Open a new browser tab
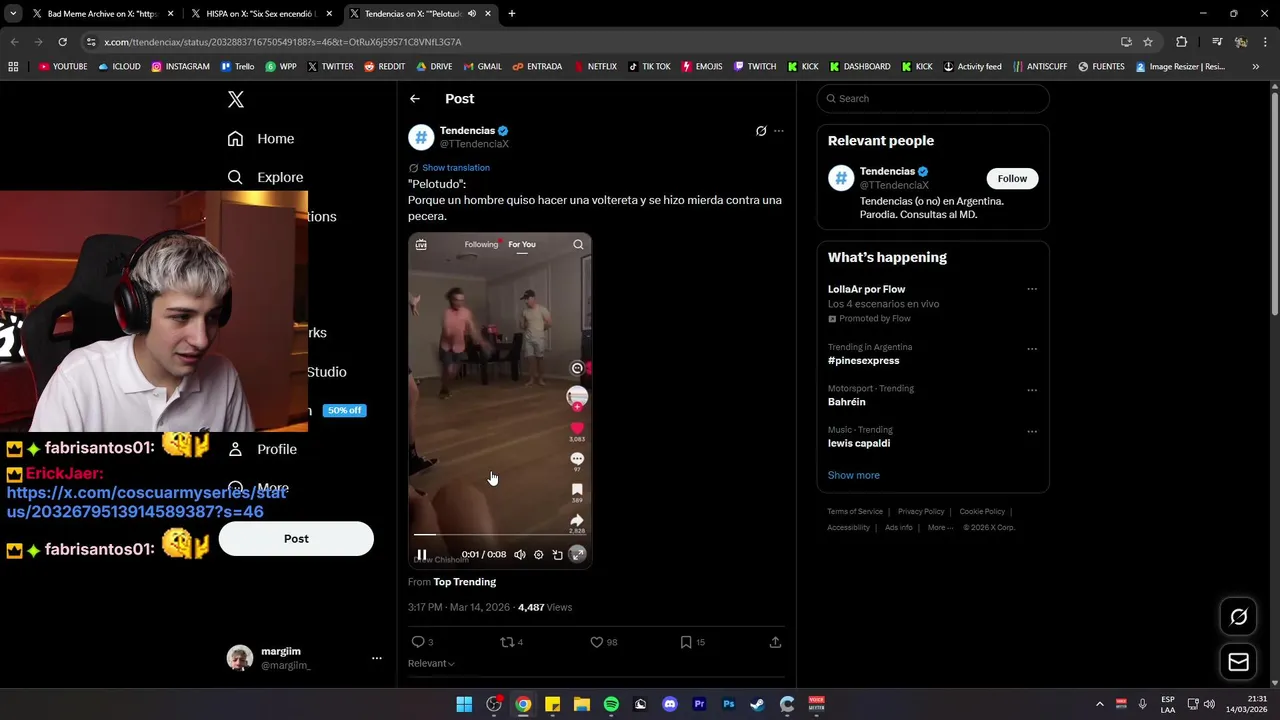The height and width of the screenshot is (720, 1280). 512,14
